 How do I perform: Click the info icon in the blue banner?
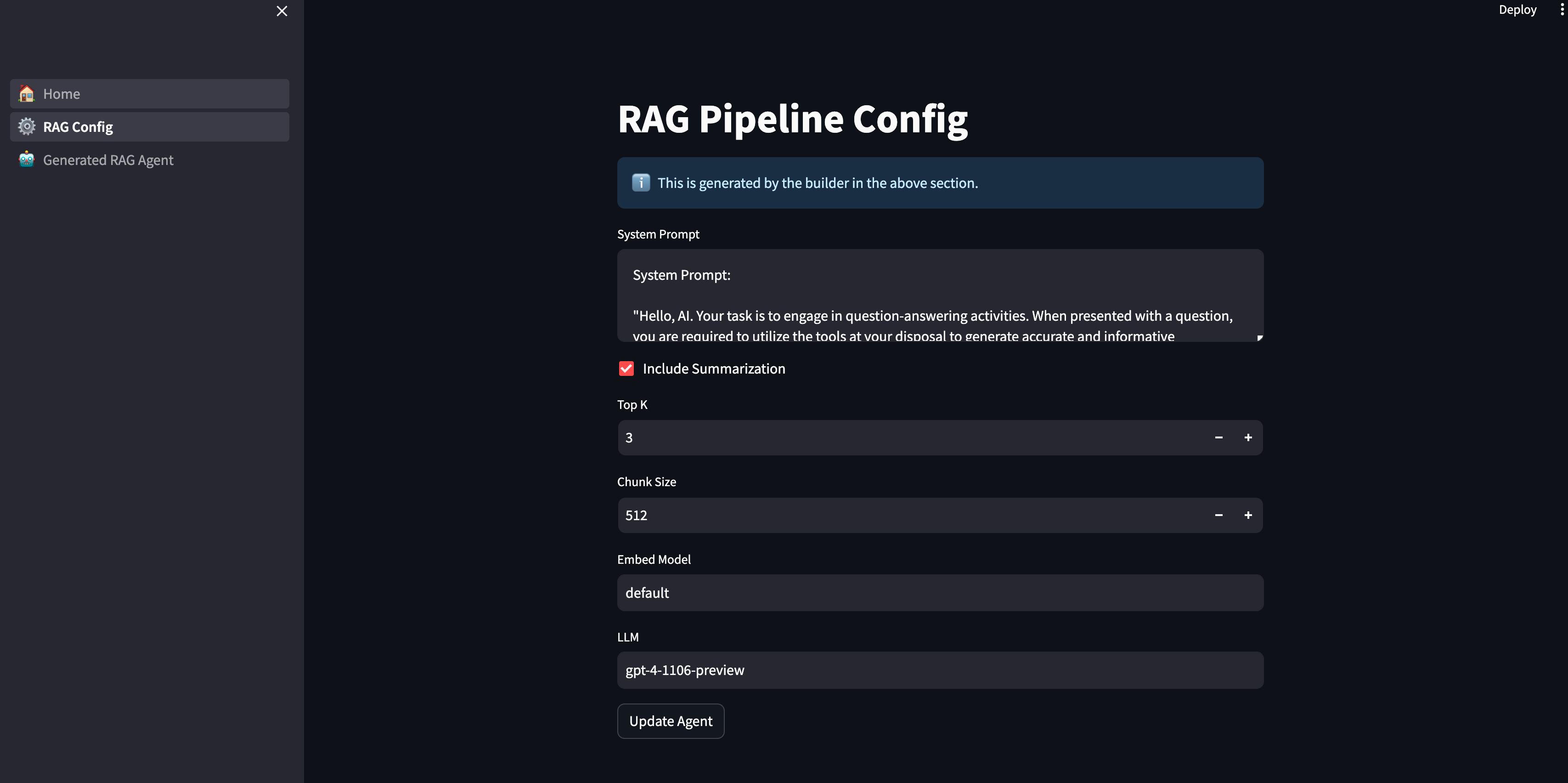(640, 183)
